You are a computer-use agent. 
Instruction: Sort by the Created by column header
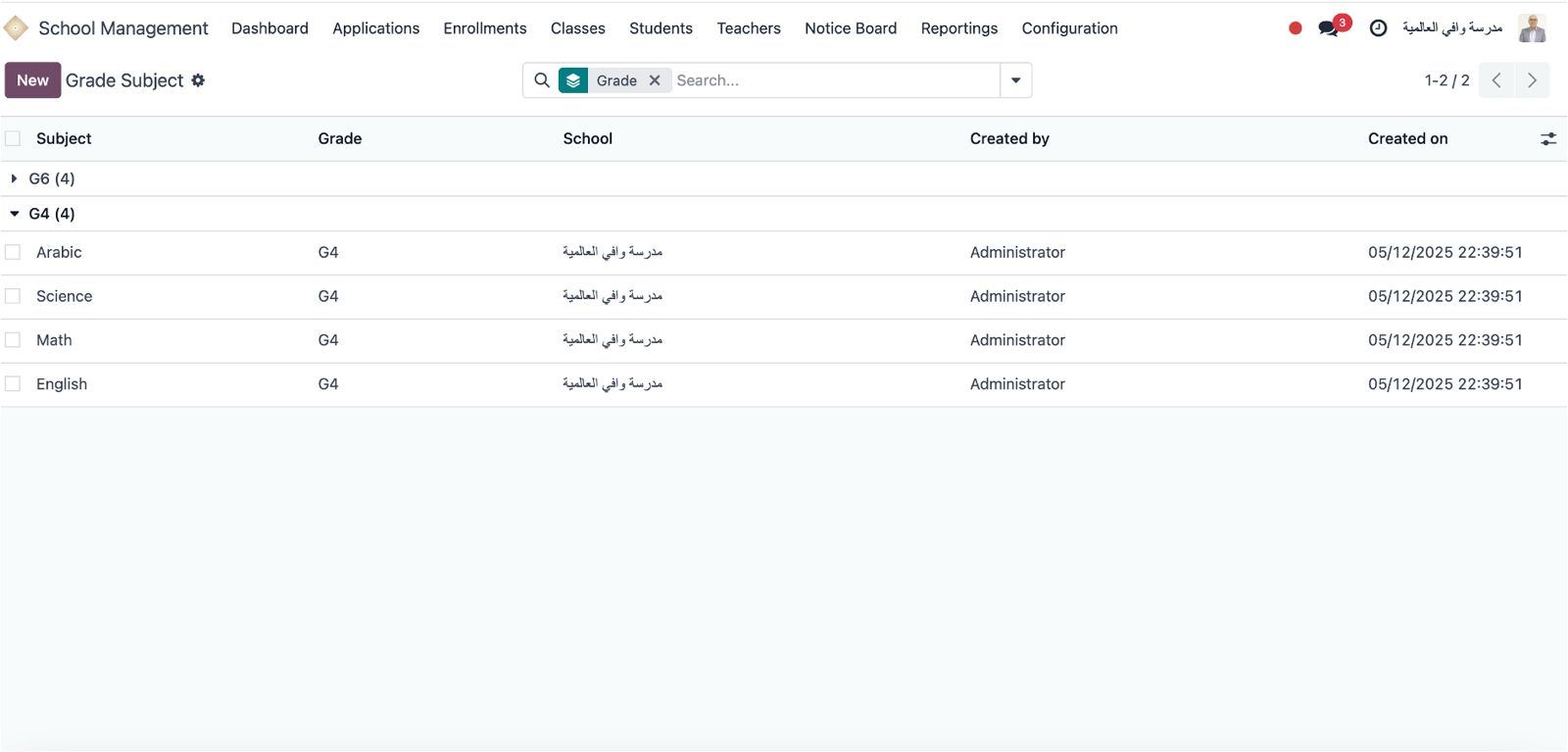(1009, 139)
